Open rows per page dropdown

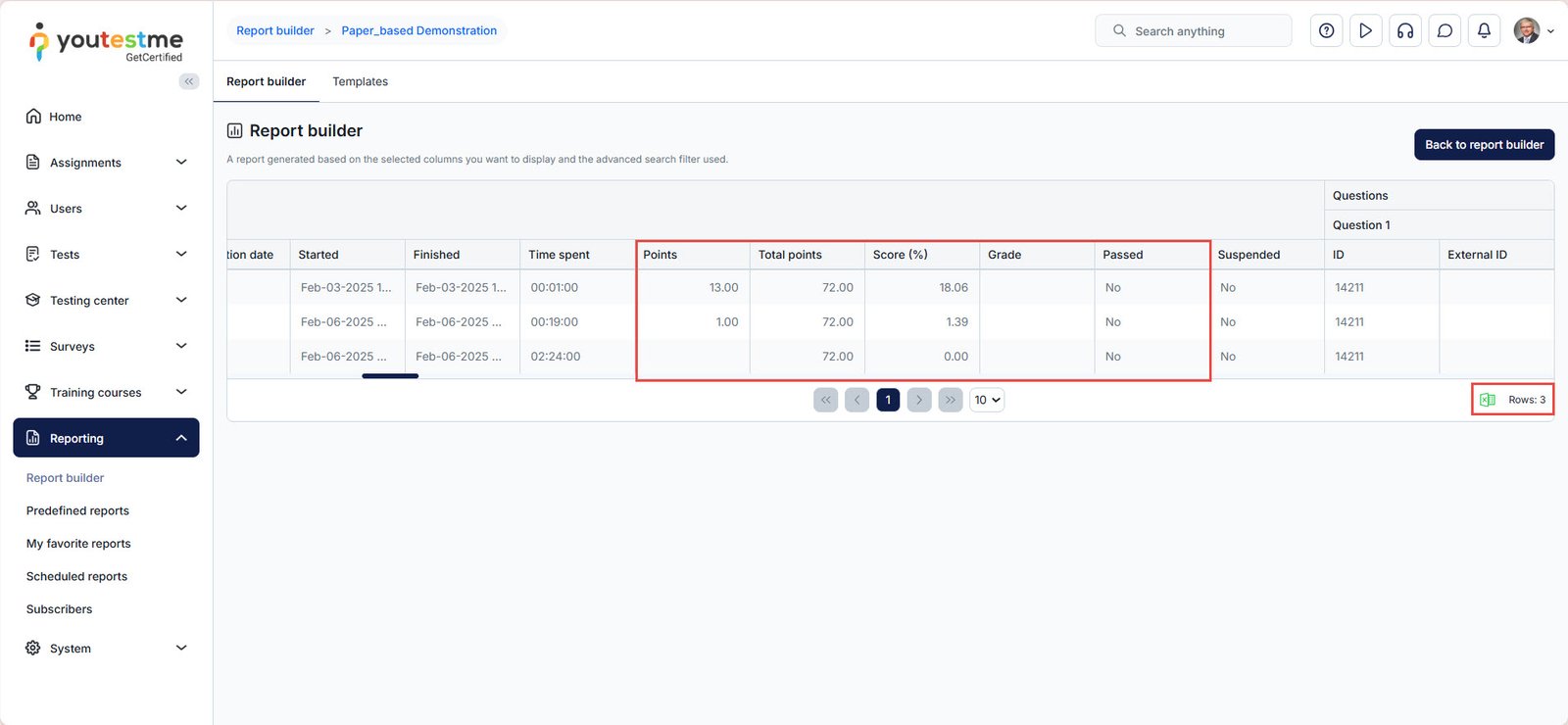[x=987, y=400]
